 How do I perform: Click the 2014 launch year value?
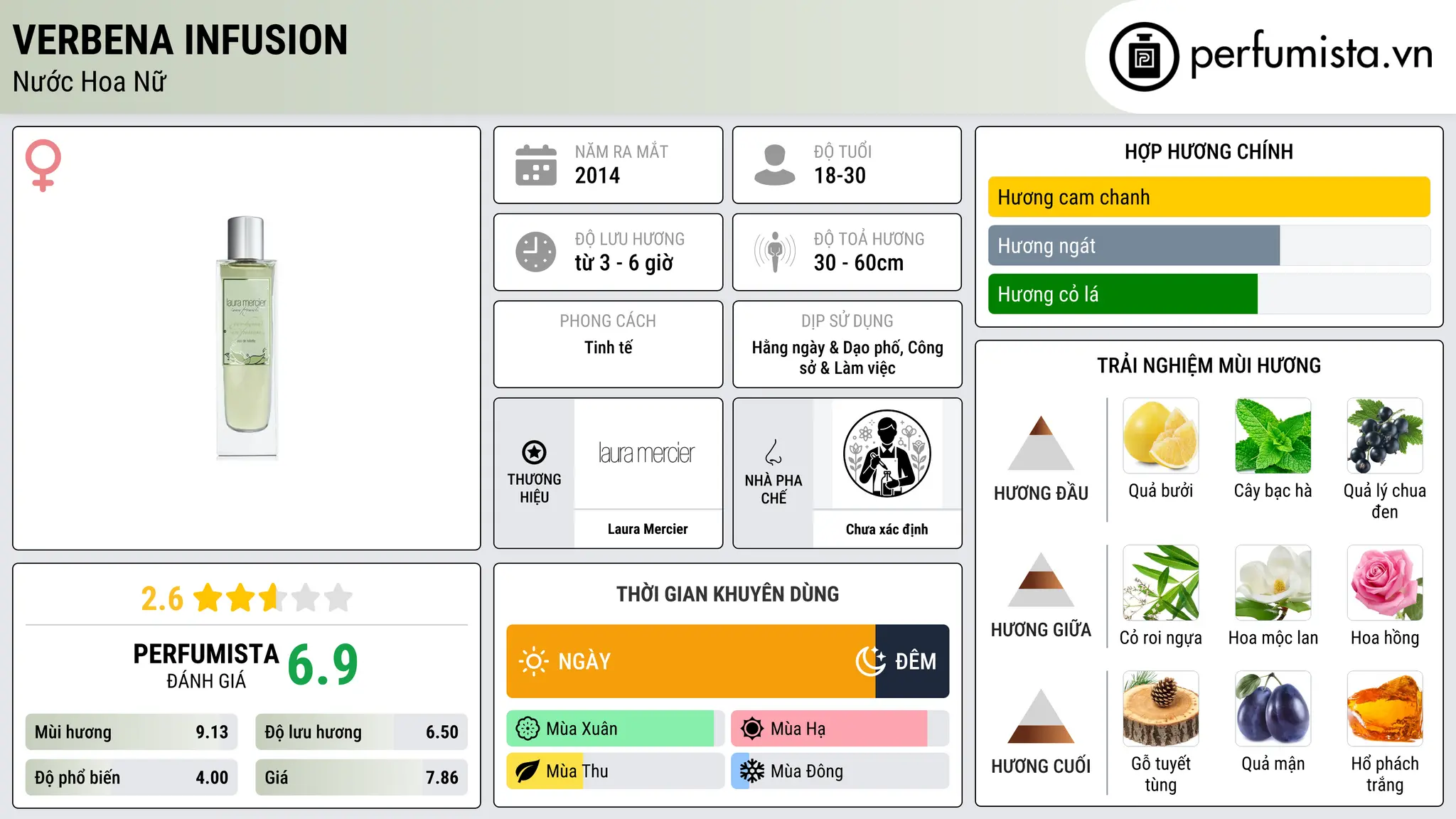click(x=597, y=176)
